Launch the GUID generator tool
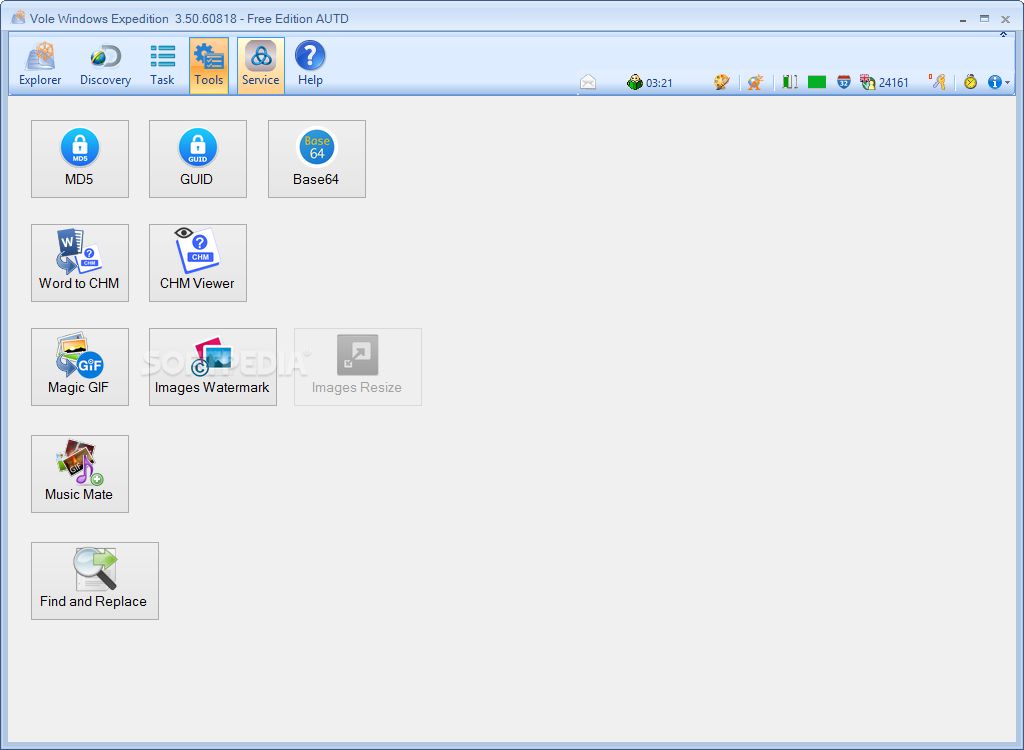 [198, 159]
